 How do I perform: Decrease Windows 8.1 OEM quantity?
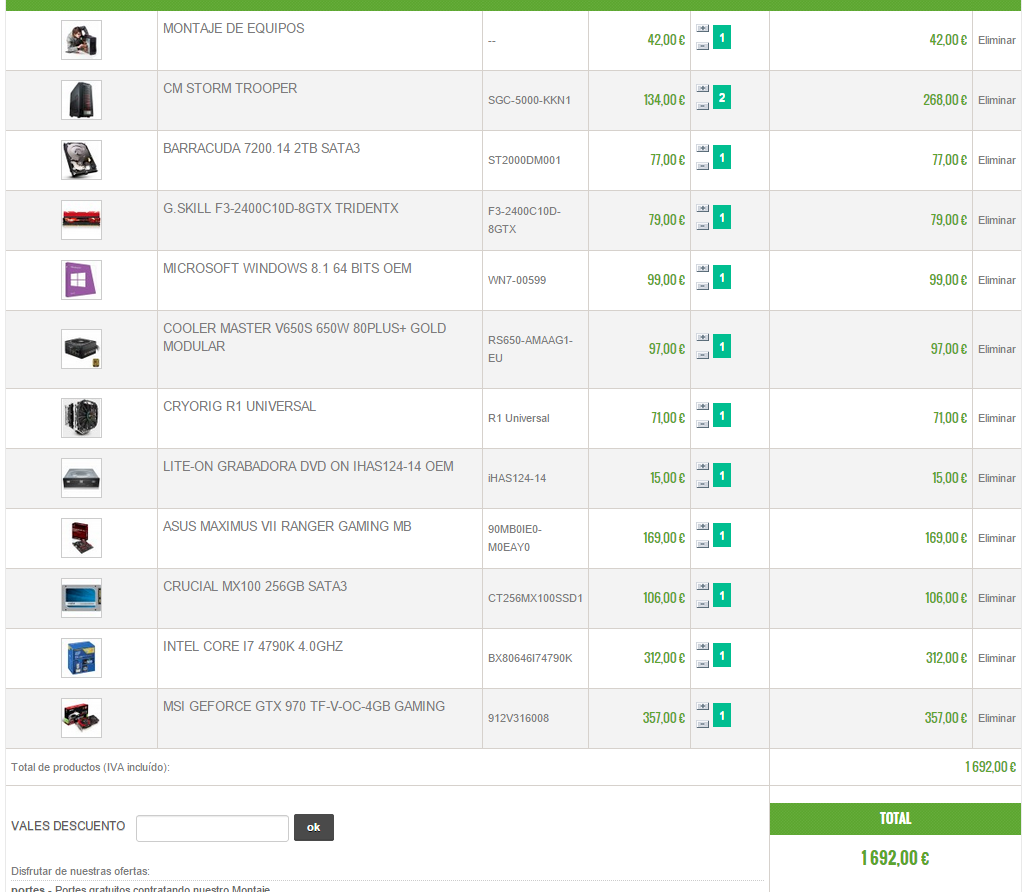click(702, 286)
